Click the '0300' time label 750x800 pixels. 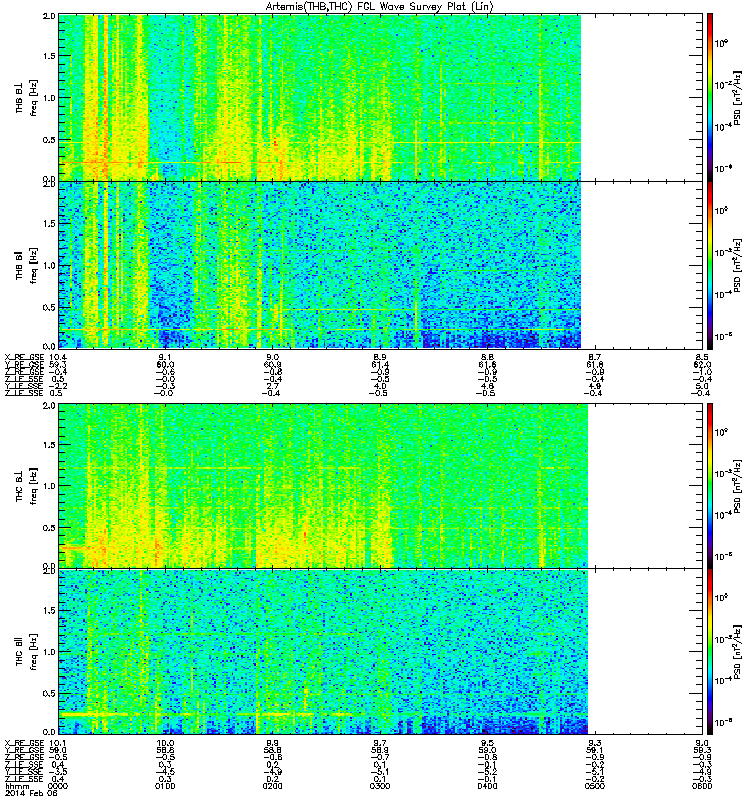[380, 786]
